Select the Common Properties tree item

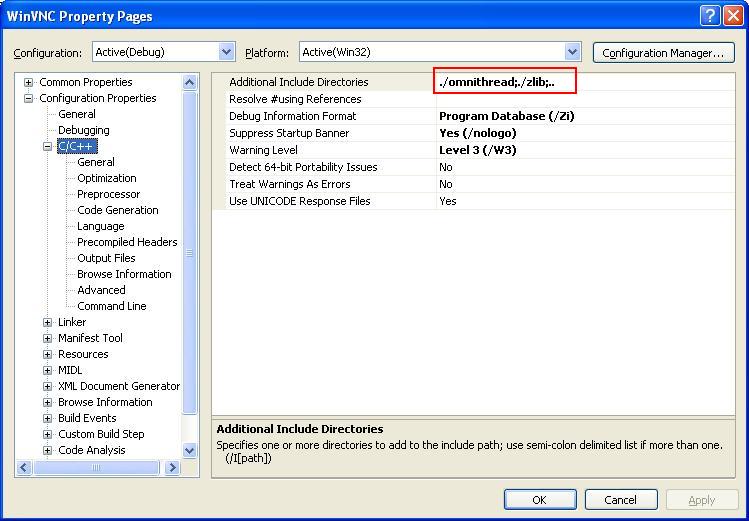tap(86, 82)
